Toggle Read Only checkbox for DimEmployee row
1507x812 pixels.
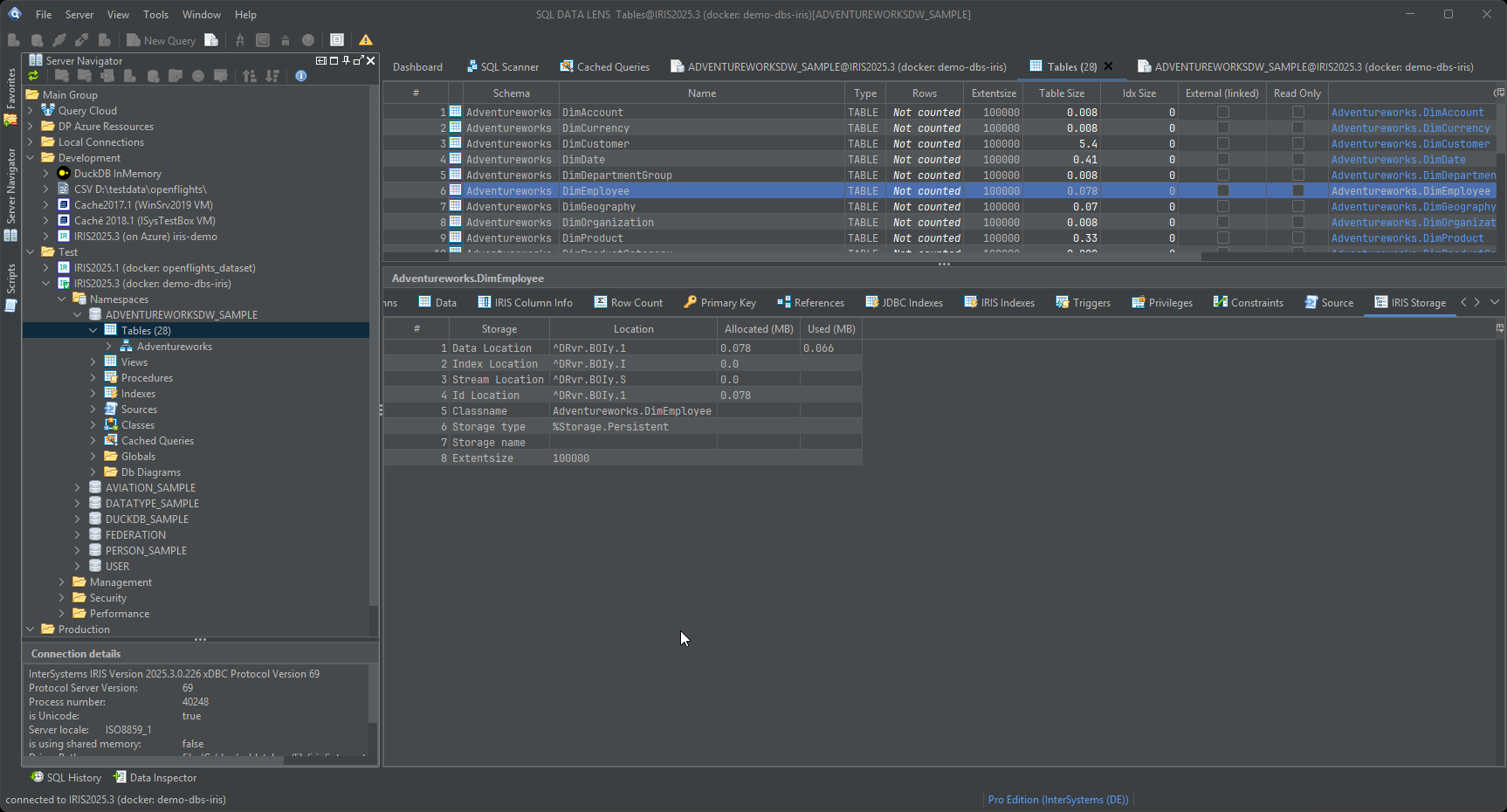point(1298,190)
